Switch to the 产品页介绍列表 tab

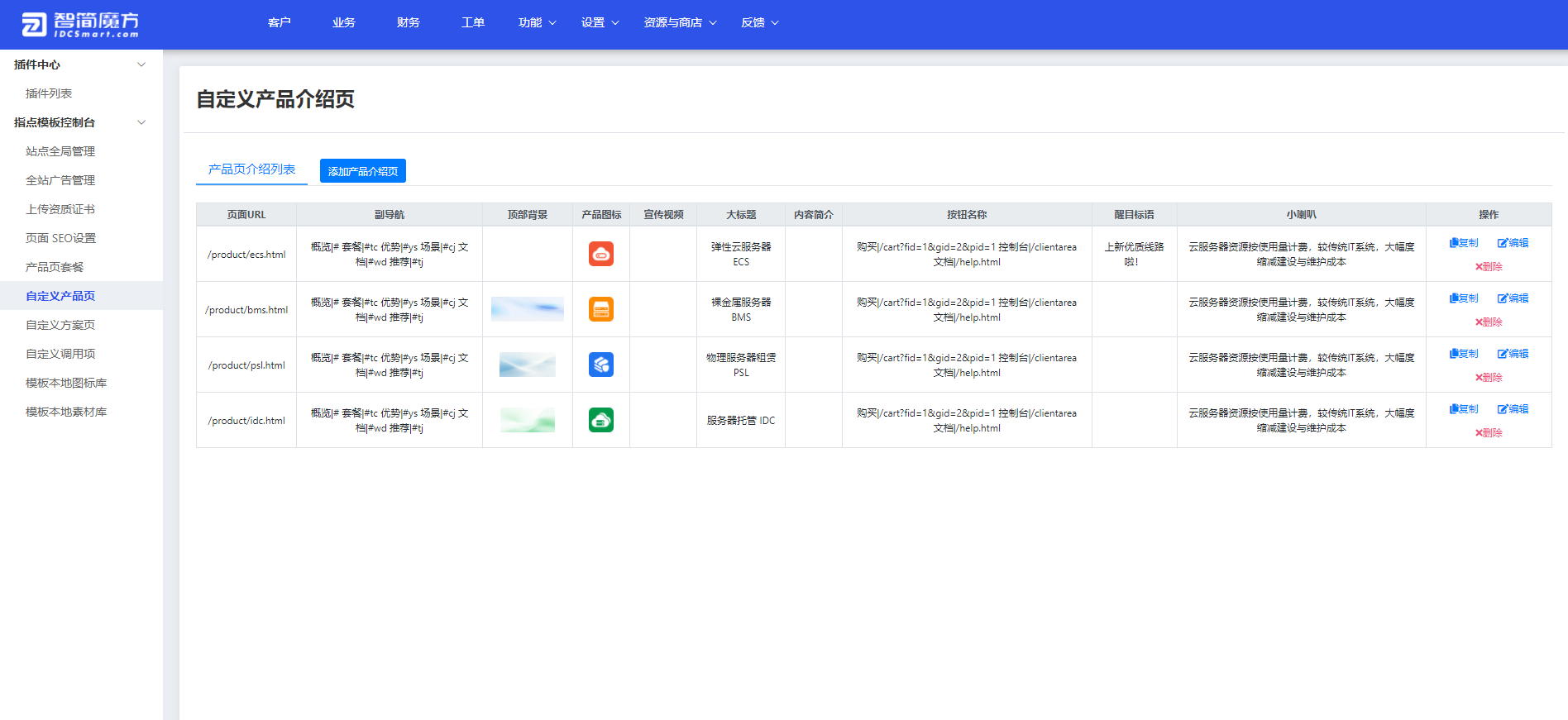tap(251, 169)
